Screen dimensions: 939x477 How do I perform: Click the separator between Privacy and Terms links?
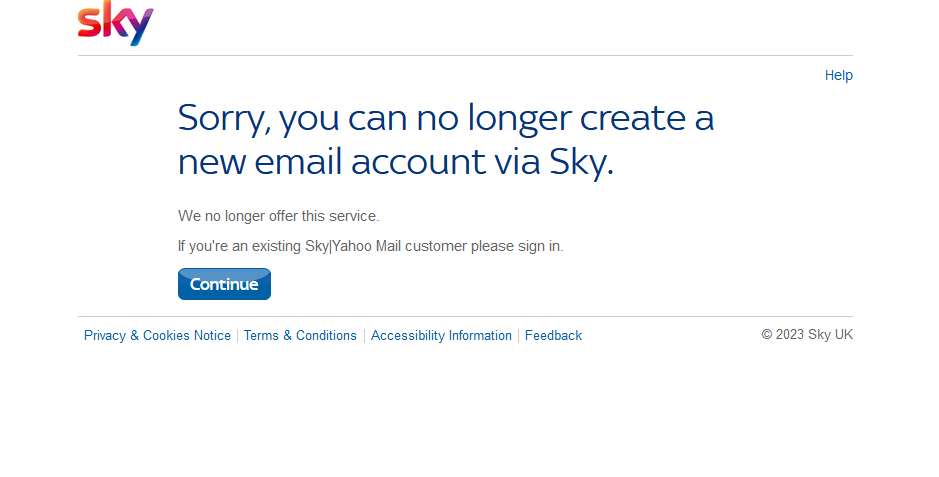[237, 336]
